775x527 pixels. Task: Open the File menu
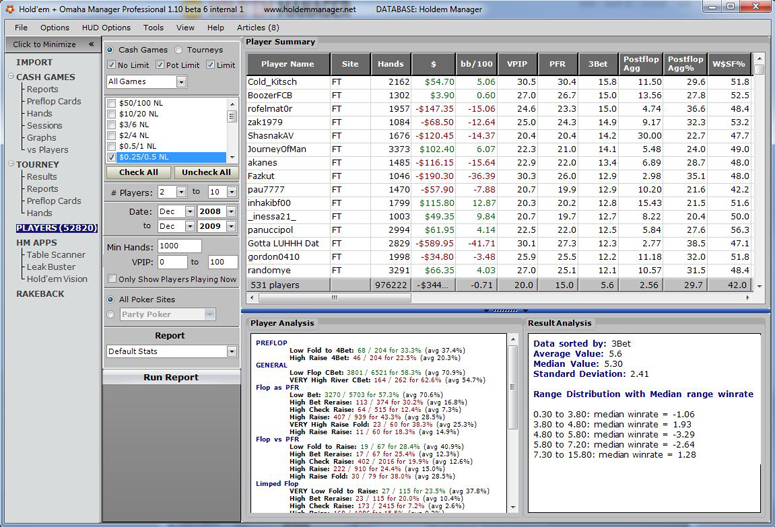coord(21,28)
